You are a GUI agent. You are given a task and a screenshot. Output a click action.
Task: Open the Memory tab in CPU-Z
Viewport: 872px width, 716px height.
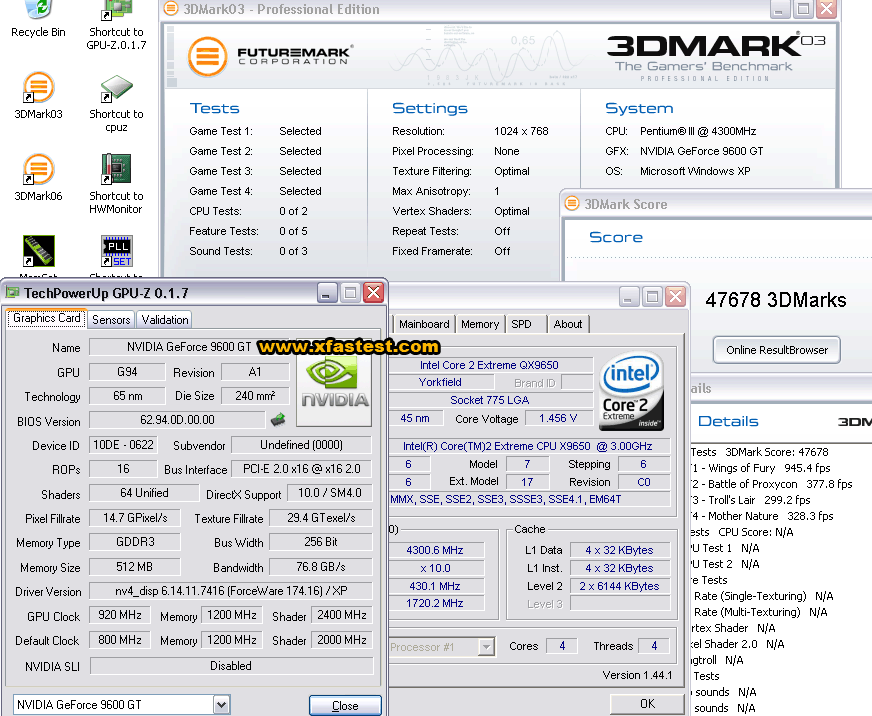pyautogui.click(x=480, y=324)
